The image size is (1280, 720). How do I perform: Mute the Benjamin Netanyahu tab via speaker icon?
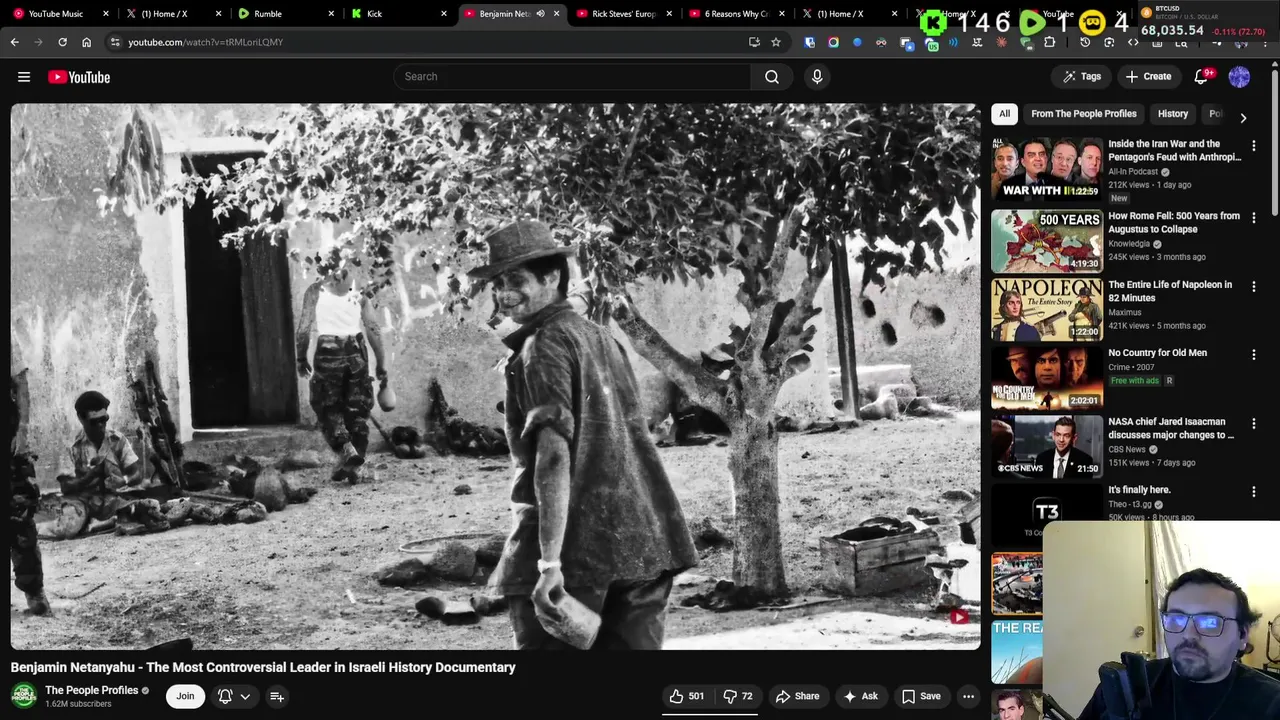point(540,14)
